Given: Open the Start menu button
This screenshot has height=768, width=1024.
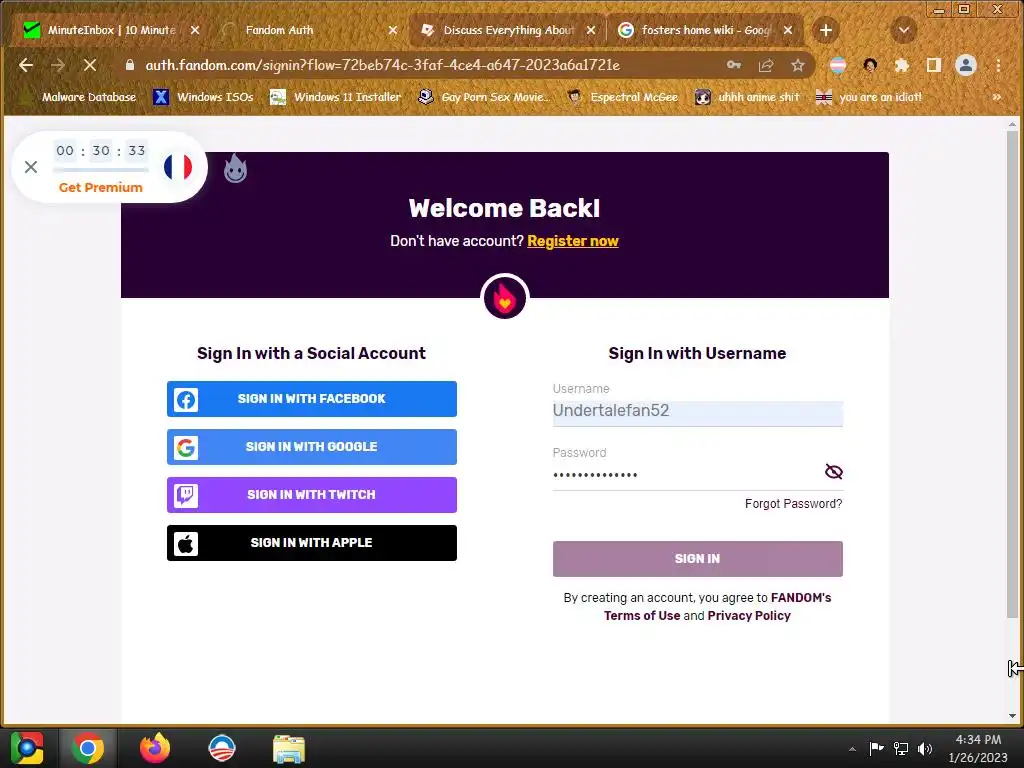Looking at the screenshot, I should point(27,748).
